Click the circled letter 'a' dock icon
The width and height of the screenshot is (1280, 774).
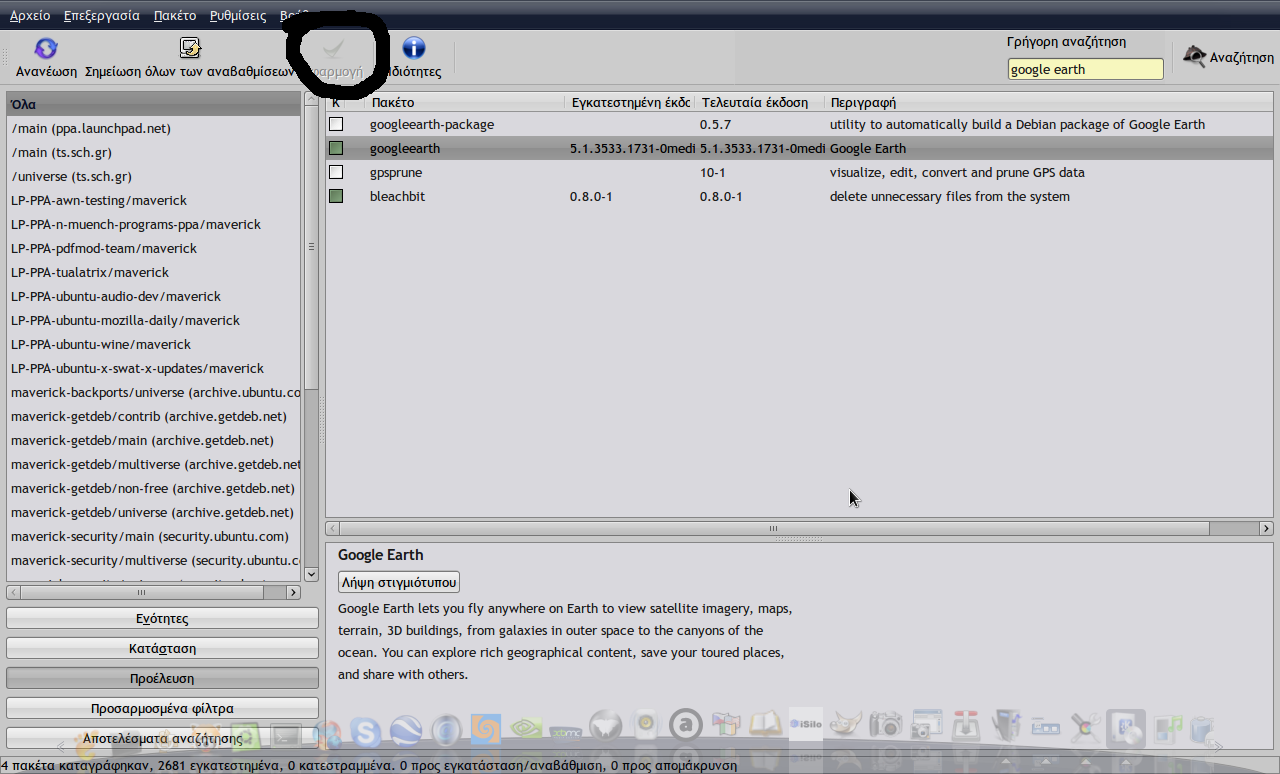(x=686, y=724)
